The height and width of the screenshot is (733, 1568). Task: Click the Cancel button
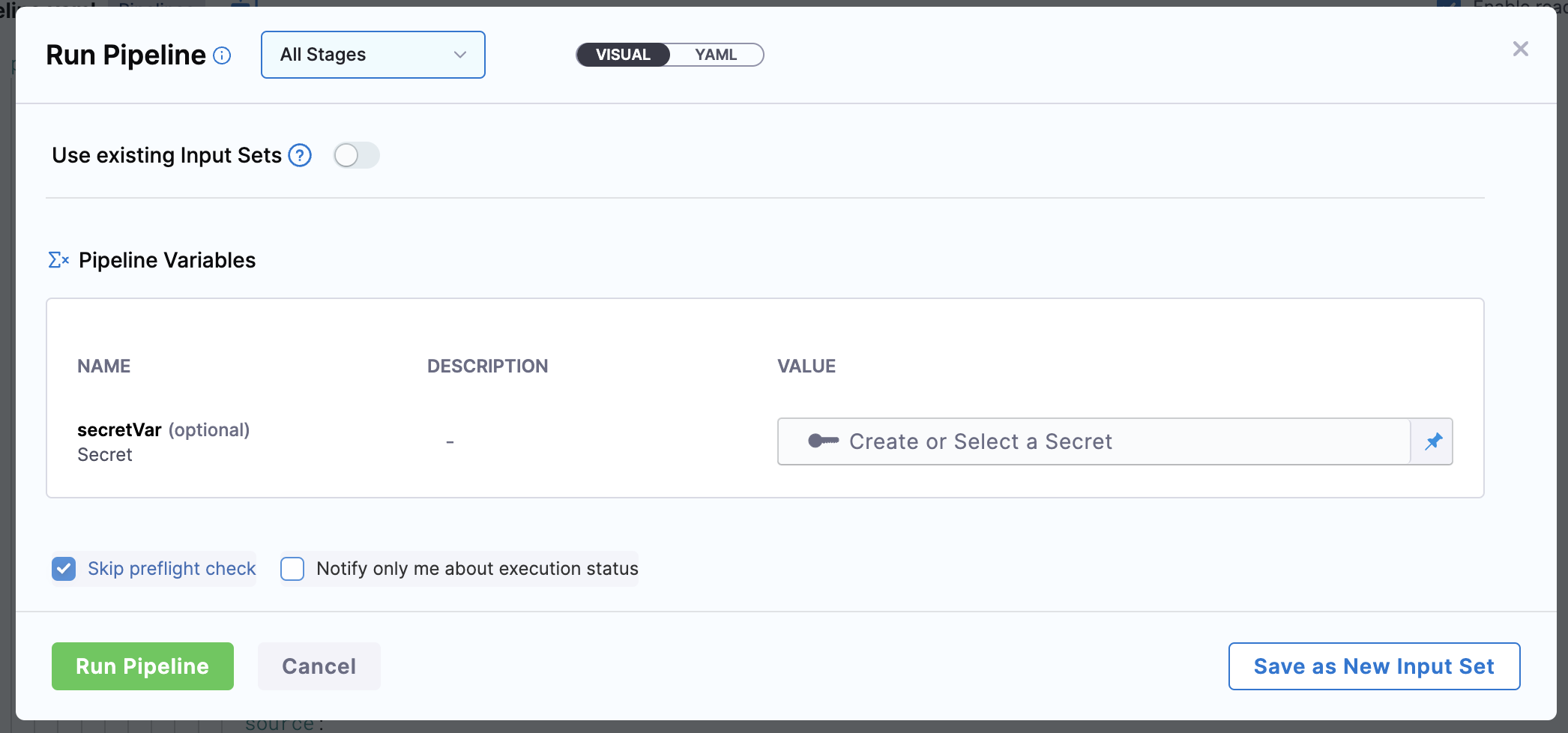319,666
